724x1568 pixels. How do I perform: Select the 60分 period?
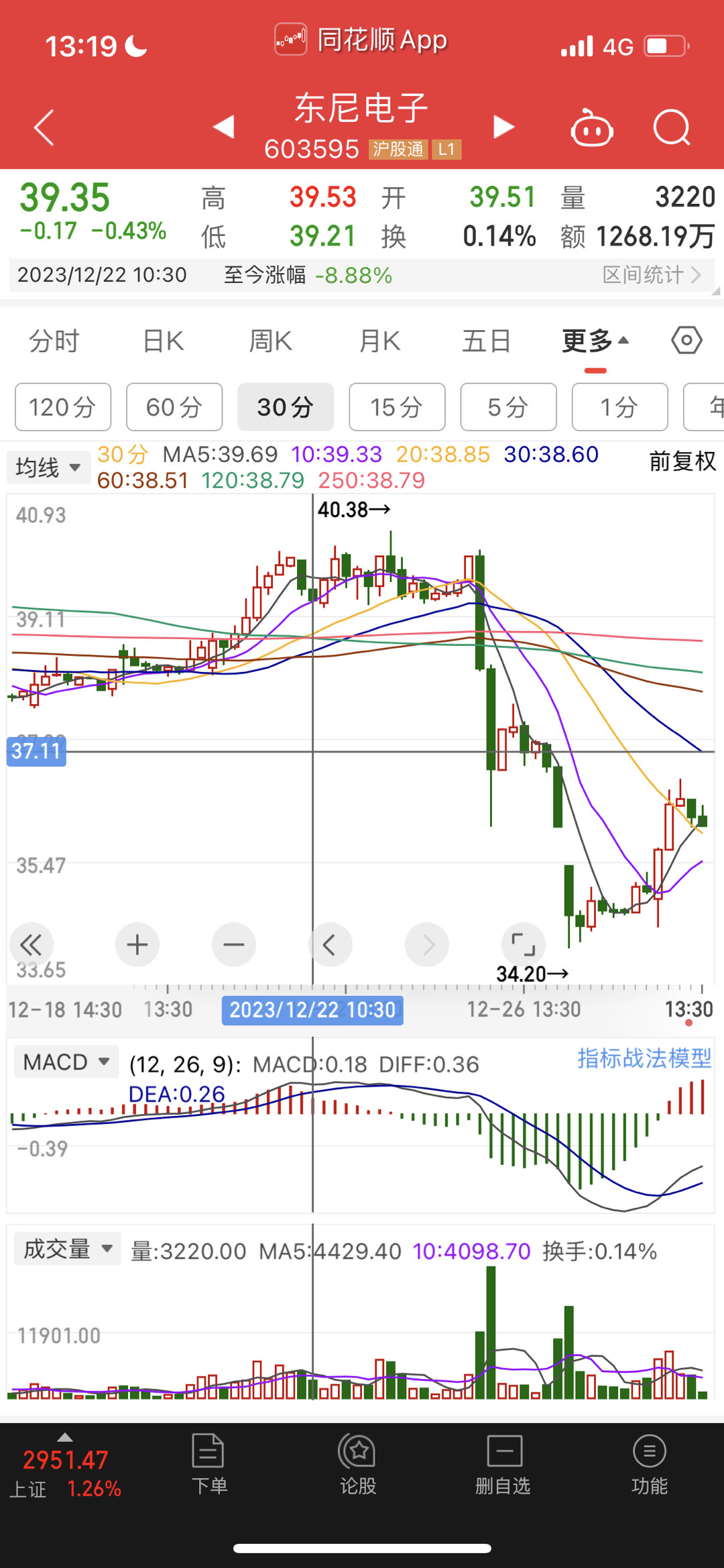(174, 407)
